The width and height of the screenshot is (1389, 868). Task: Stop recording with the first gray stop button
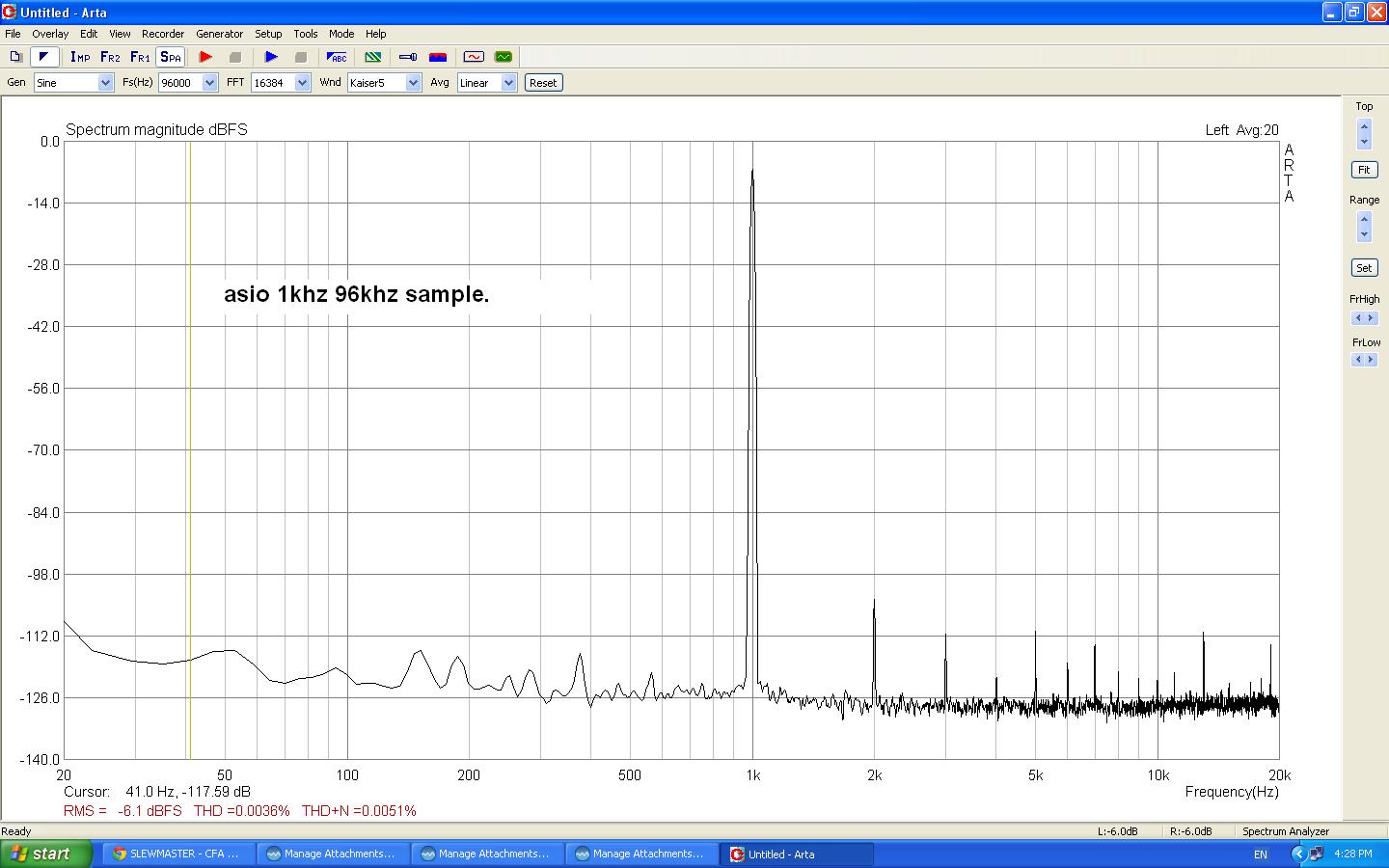tap(234, 57)
